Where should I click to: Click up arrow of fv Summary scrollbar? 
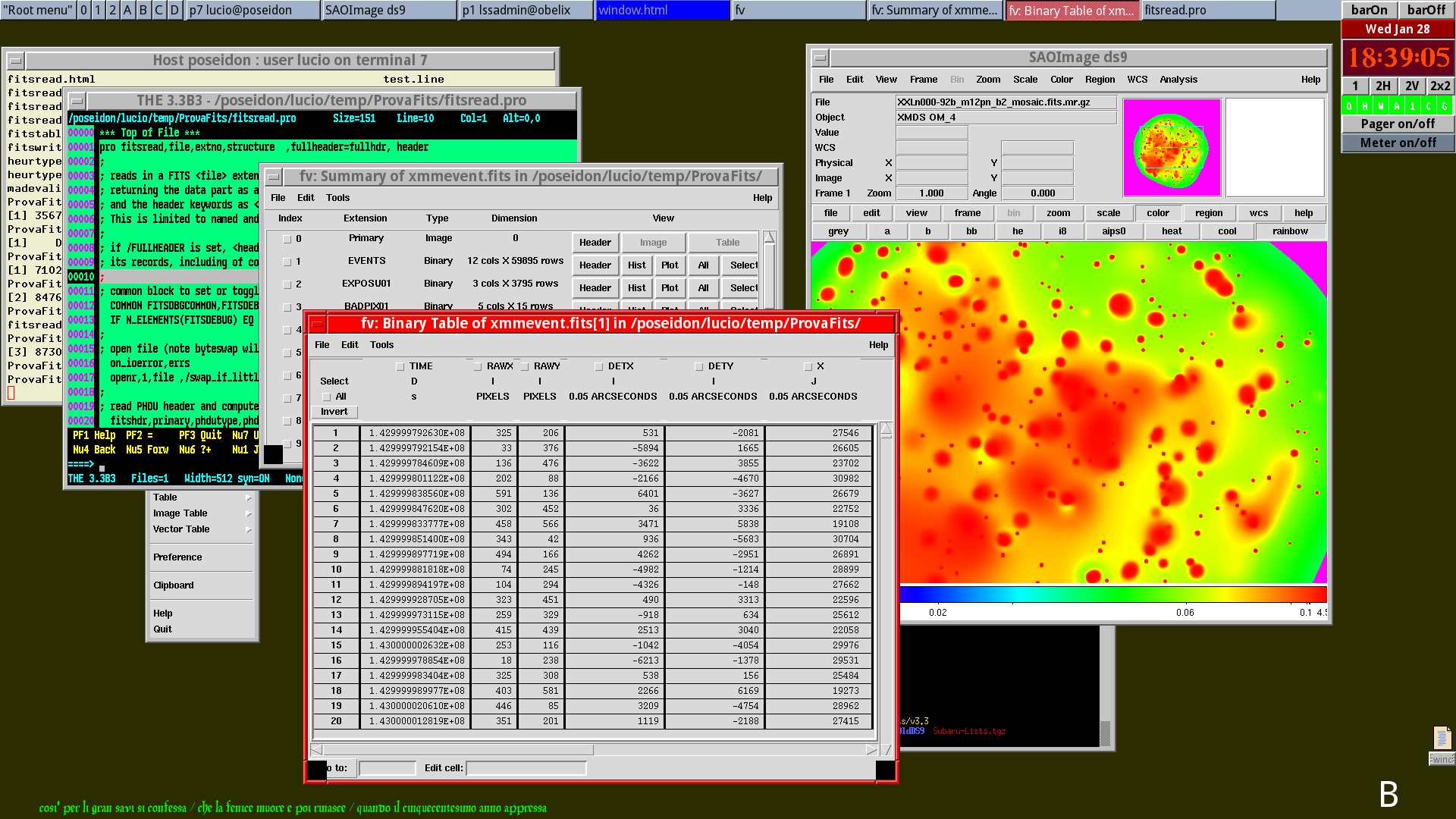(769, 237)
